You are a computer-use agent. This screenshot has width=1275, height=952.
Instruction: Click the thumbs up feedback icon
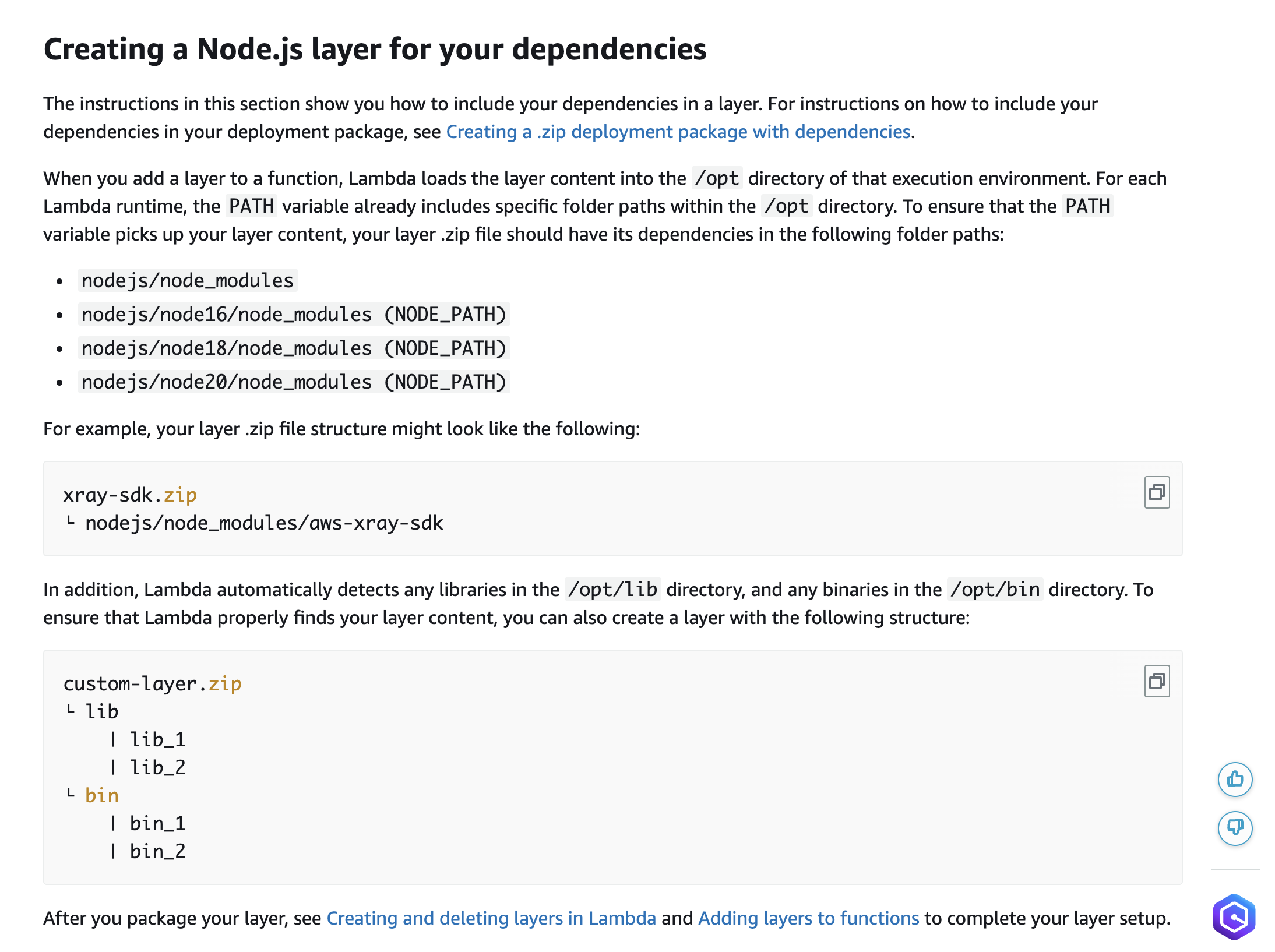(x=1234, y=779)
